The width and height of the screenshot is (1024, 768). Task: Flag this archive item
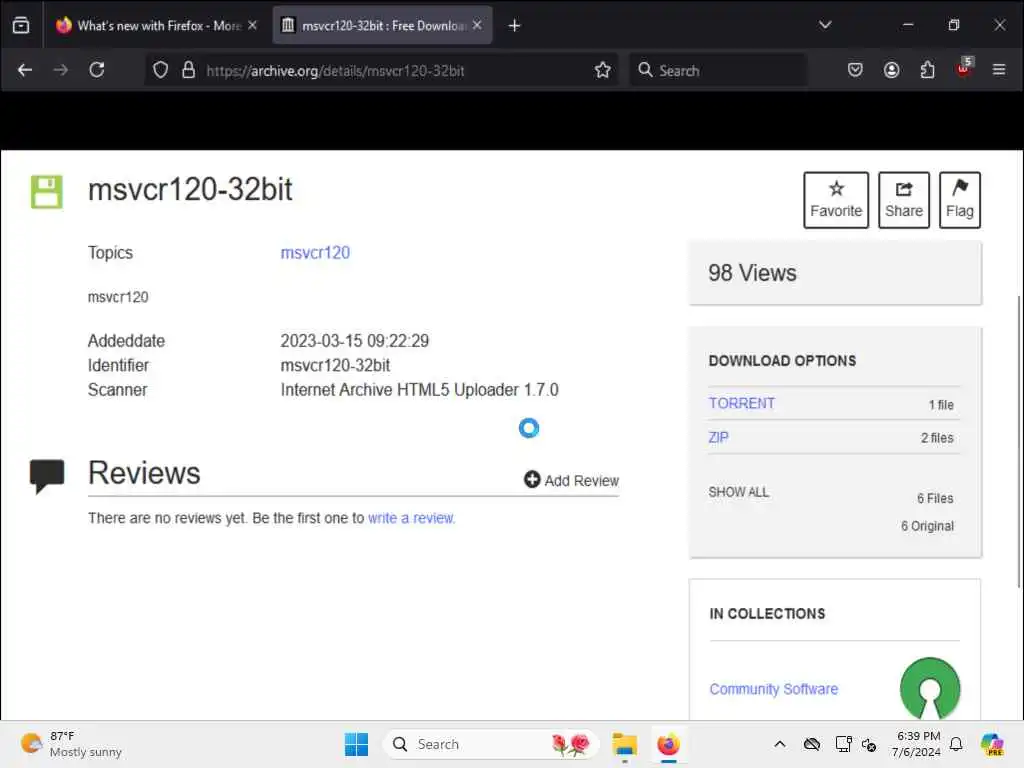[x=959, y=200]
